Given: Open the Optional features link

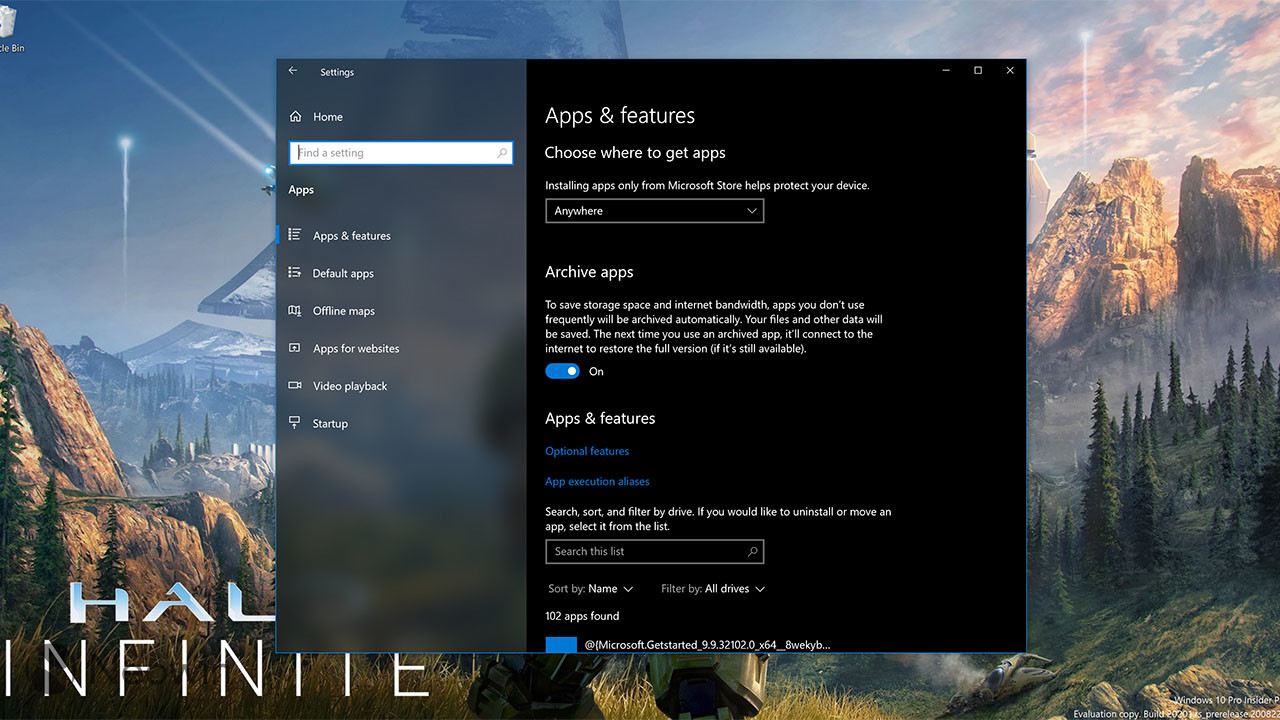Looking at the screenshot, I should 587,451.
